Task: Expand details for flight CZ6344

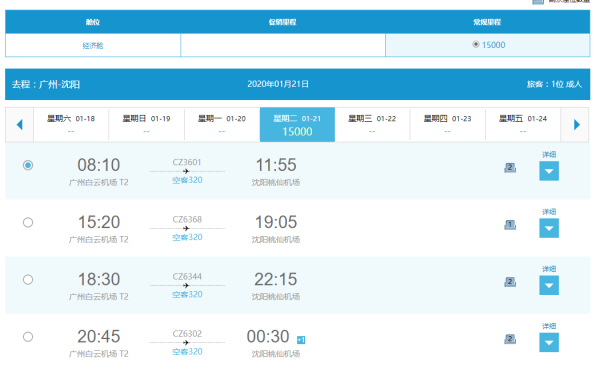Action: pyautogui.click(x=549, y=285)
